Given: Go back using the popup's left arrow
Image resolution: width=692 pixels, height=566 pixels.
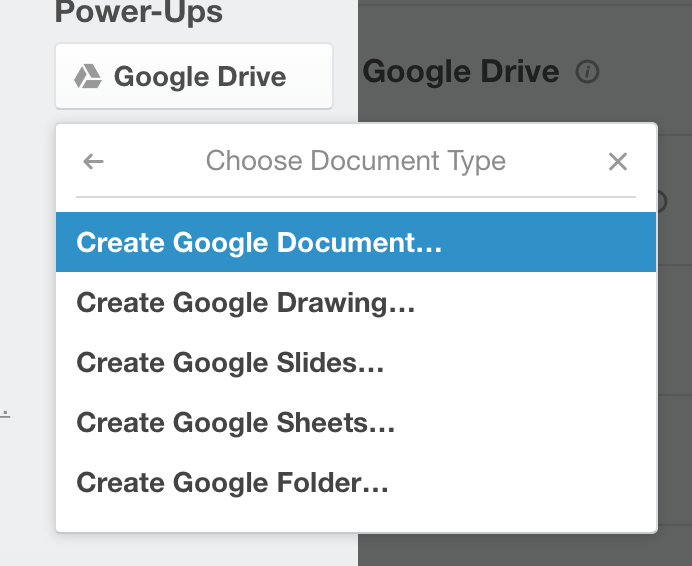Looking at the screenshot, I should click(93, 162).
